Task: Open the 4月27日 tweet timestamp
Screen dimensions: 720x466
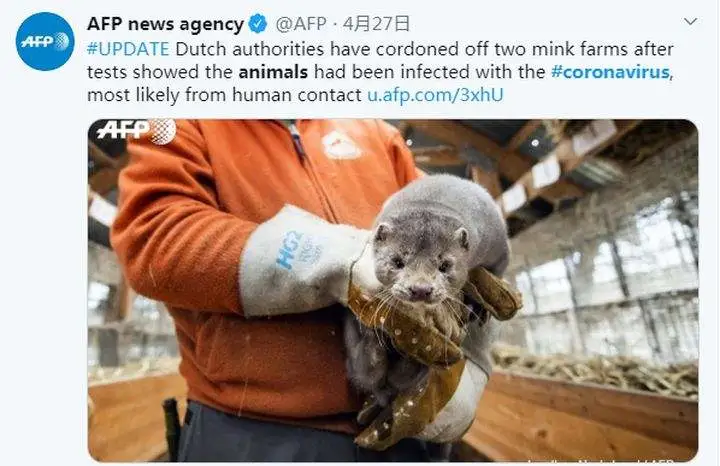Action: (x=376, y=23)
